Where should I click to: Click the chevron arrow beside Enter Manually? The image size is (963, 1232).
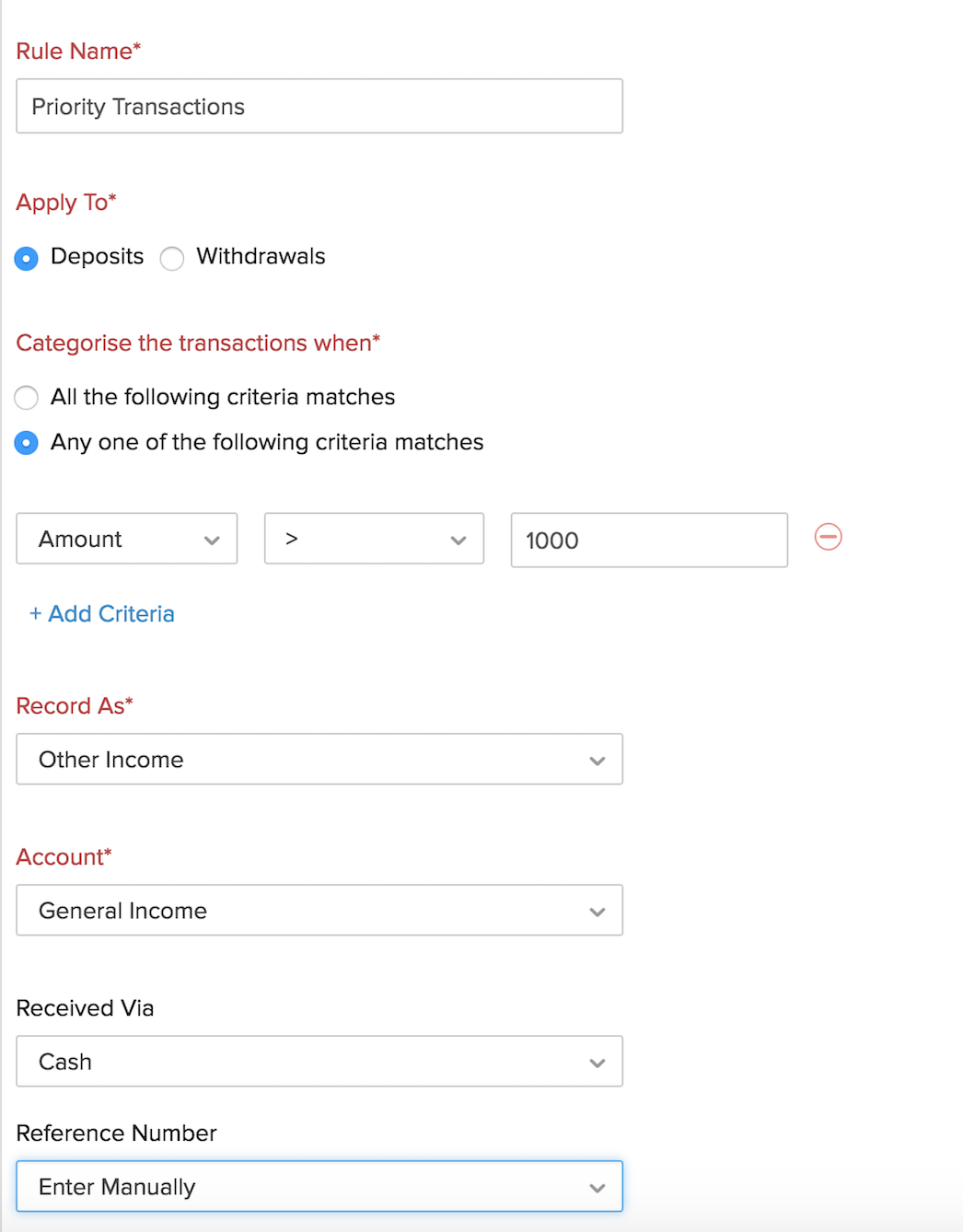[597, 1188]
